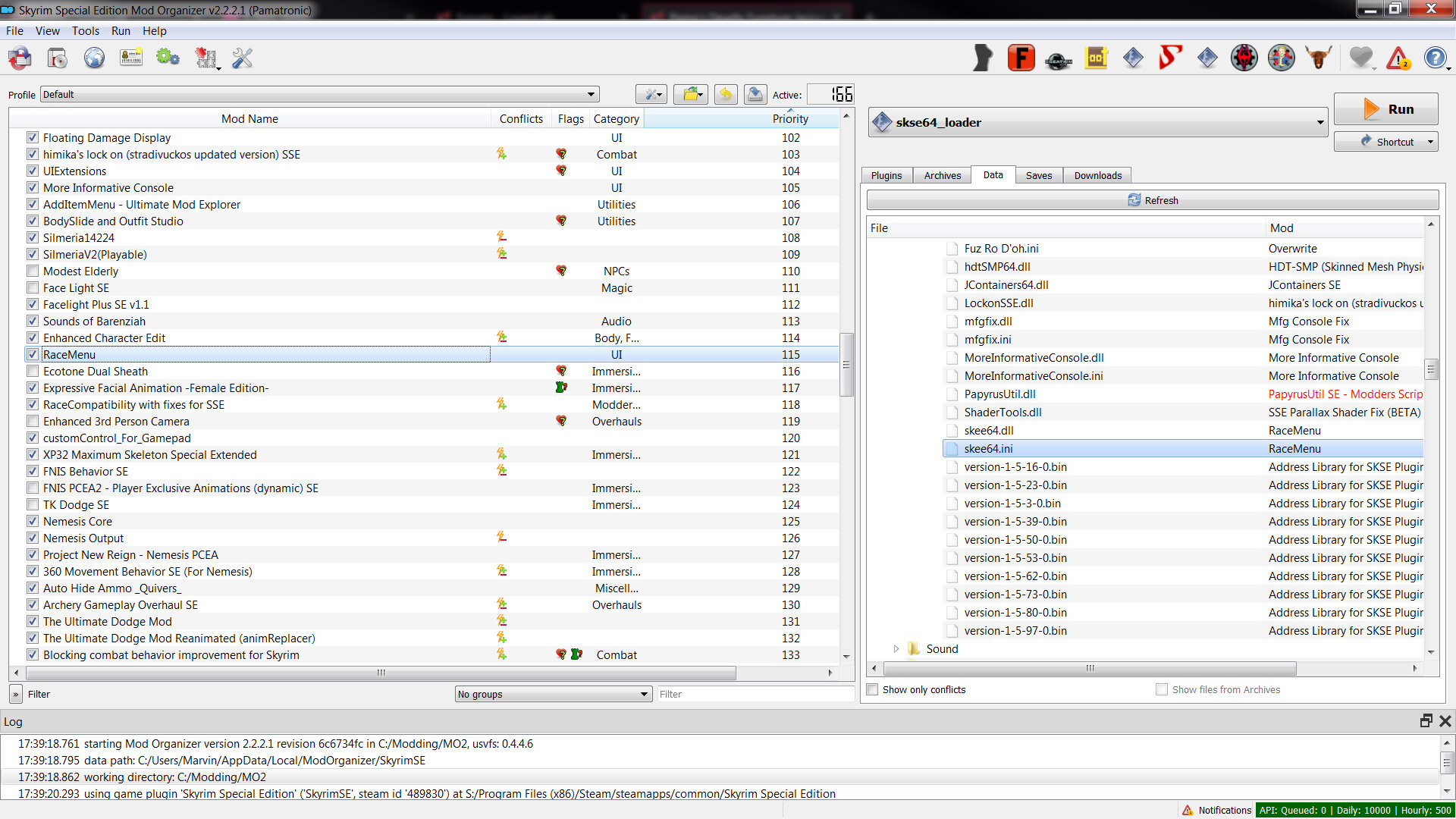Launch BodySlide silhouette shortcut icon
This screenshot has width=1456, height=819.
[x=983, y=58]
